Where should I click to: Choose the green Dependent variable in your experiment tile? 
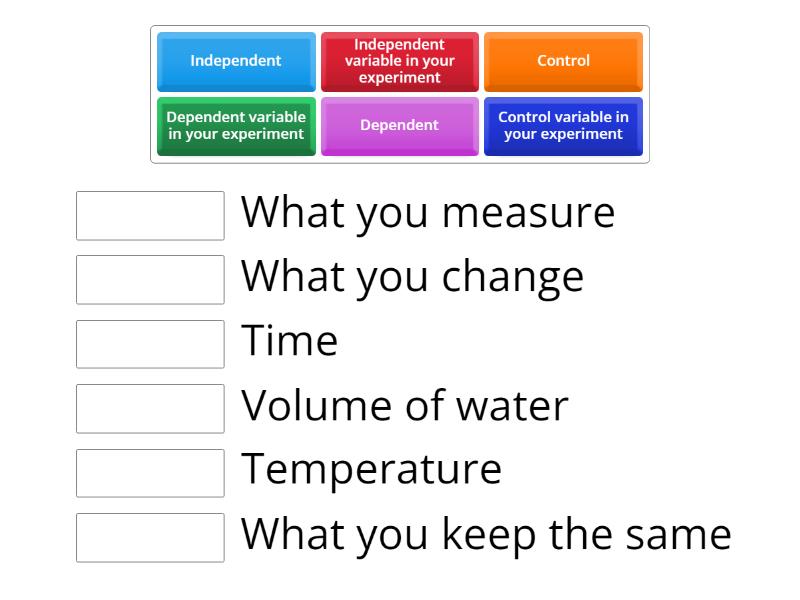[236, 126]
